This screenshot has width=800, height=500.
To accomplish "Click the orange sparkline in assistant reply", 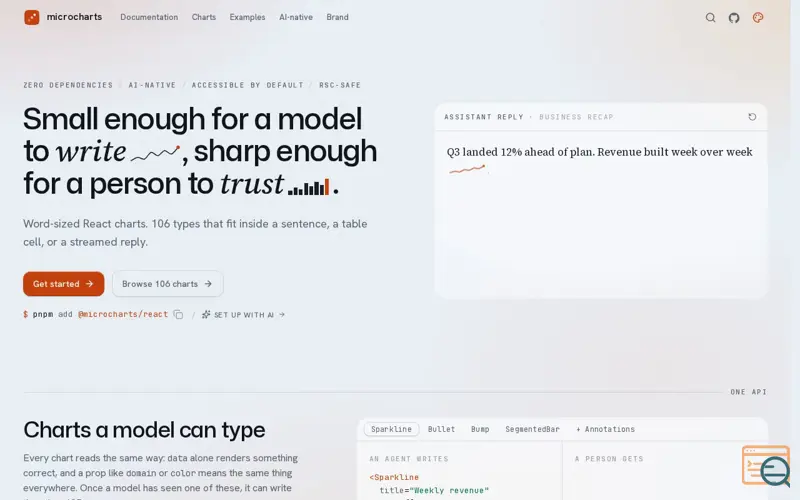I will 467,169.
